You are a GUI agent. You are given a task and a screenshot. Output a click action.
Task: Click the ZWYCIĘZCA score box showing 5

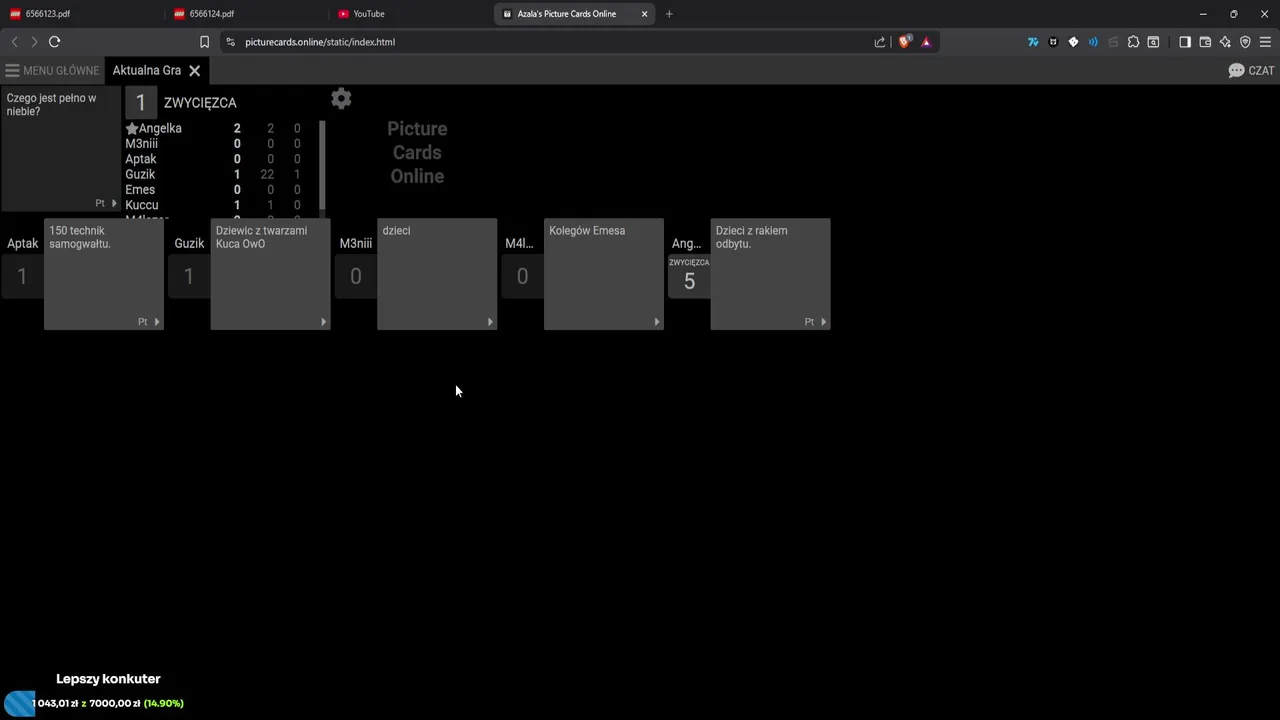click(689, 277)
